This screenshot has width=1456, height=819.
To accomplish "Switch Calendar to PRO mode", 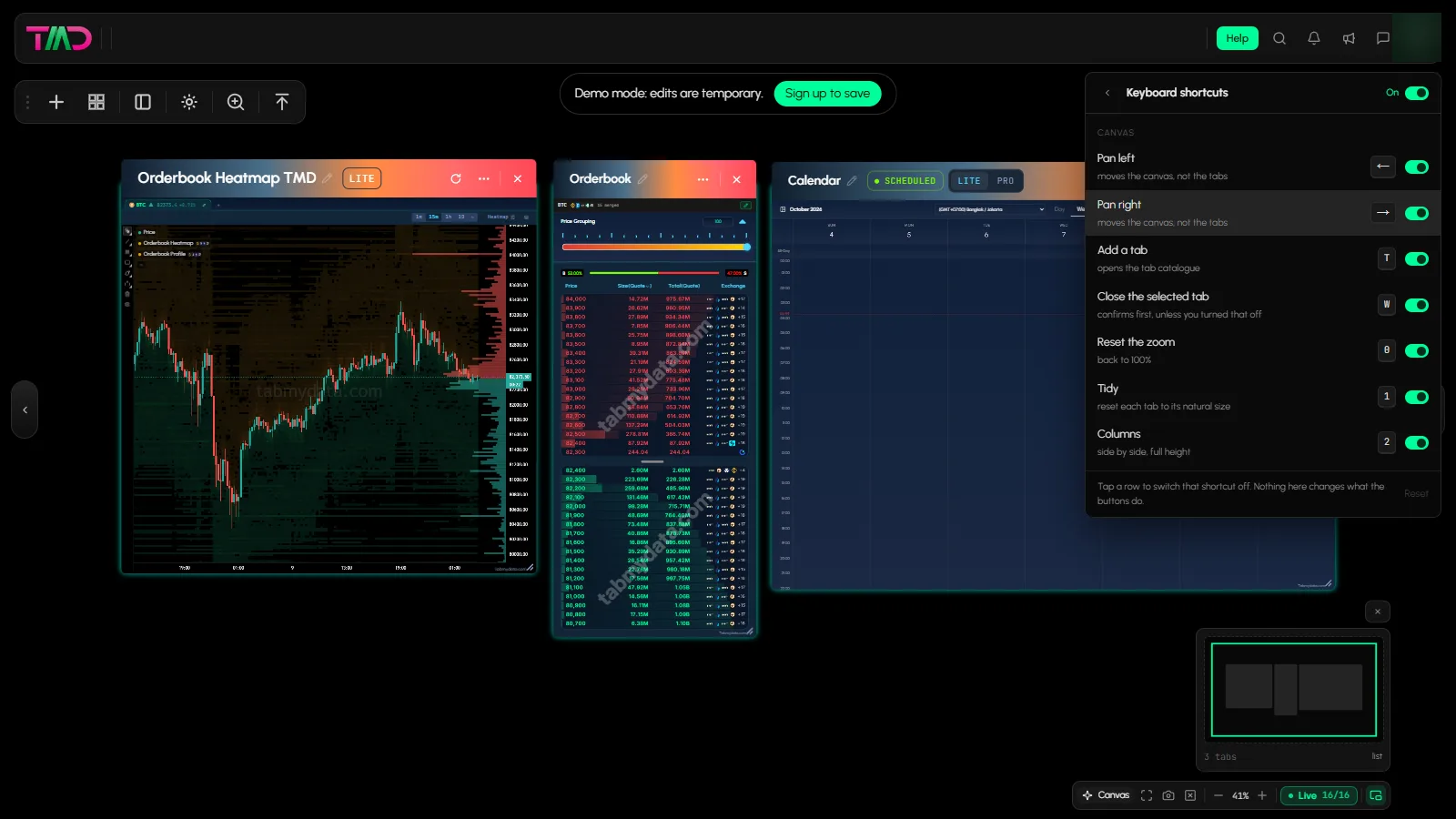I will pos(1006,181).
